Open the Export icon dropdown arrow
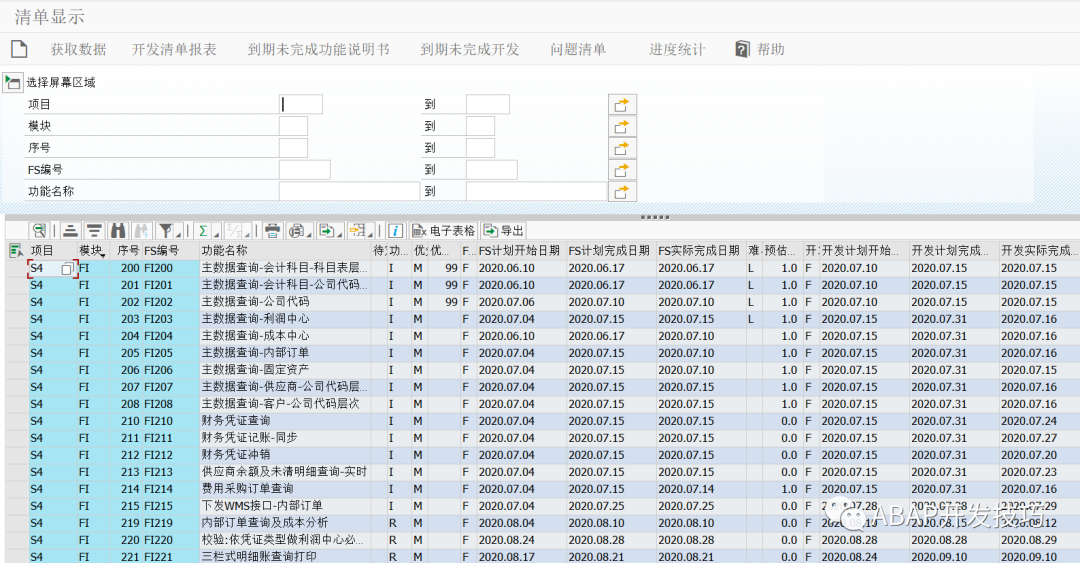 coord(340,235)
